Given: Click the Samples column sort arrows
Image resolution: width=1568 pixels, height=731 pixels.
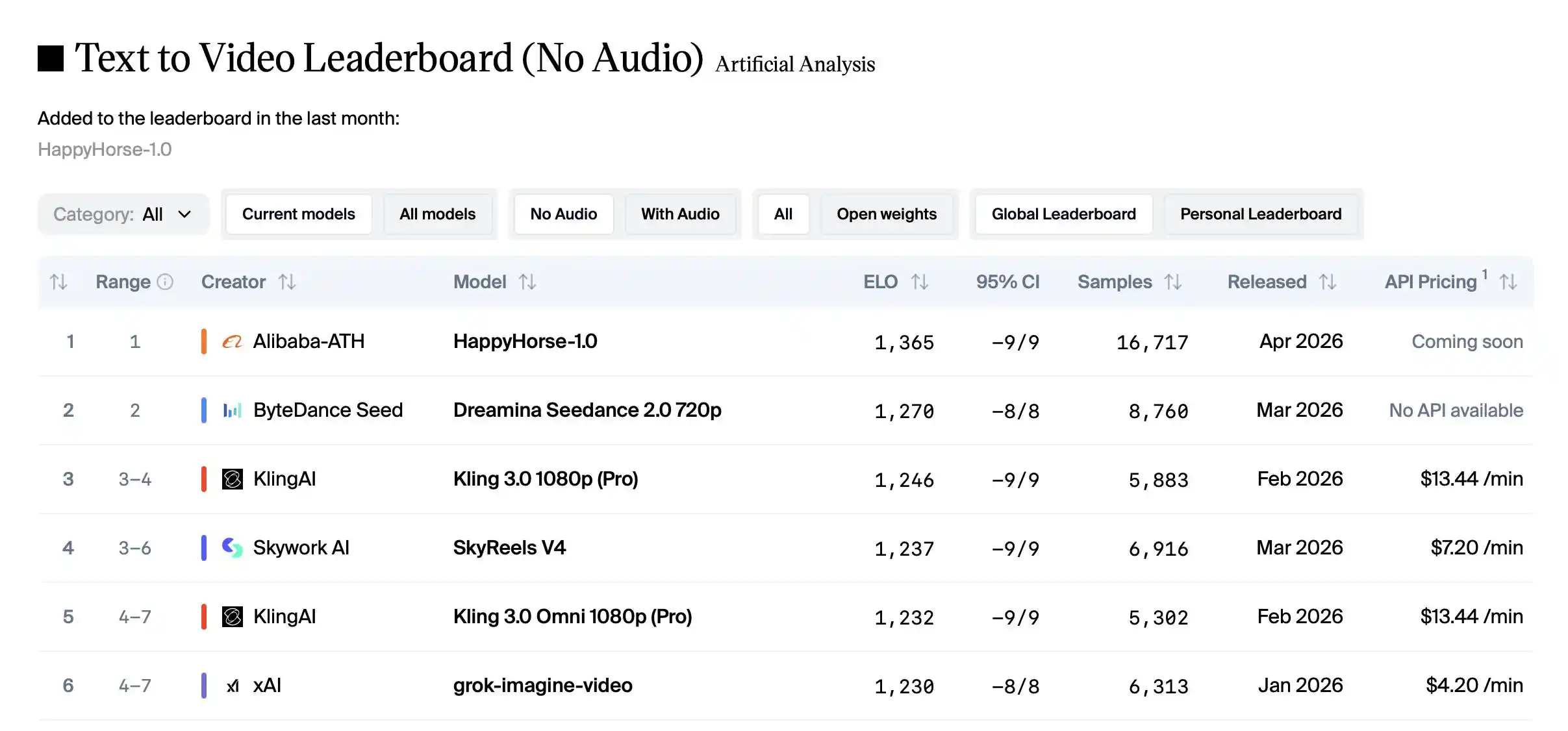Looking at the screenshot, I should (x=1174, y=282).
